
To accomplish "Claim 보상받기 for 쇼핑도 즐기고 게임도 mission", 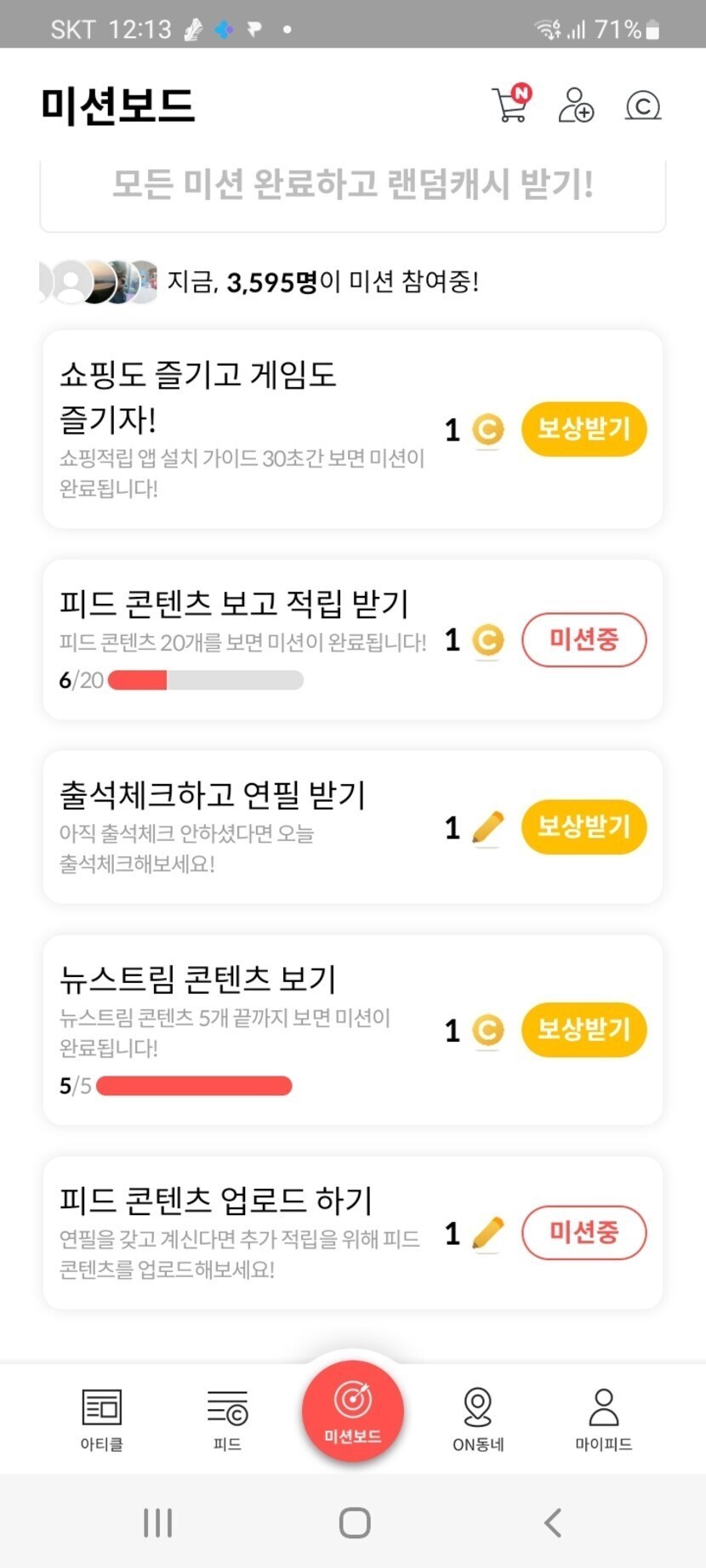I will (584, 429).
